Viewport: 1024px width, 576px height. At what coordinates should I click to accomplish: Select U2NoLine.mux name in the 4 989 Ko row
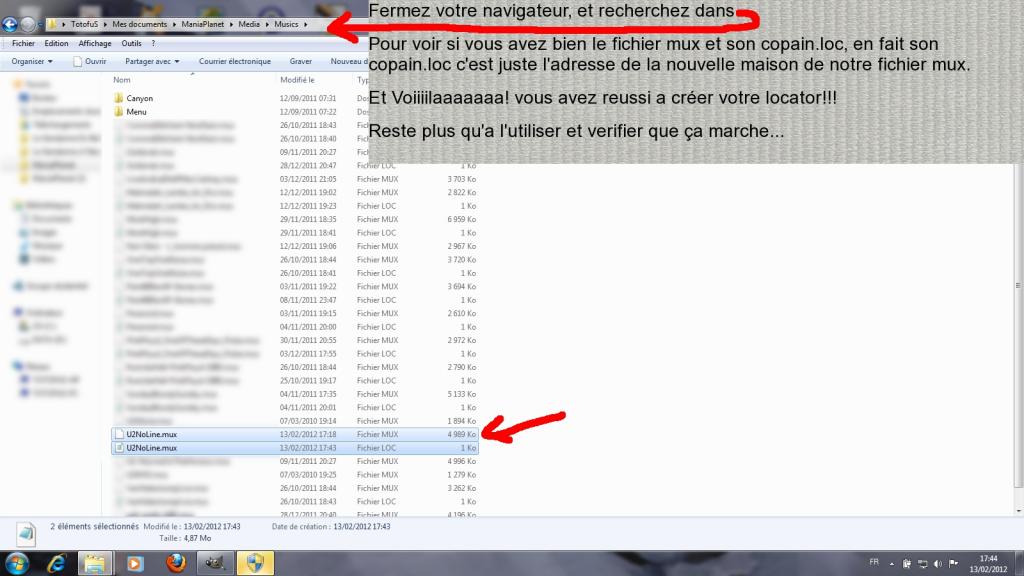pos(152,434)
